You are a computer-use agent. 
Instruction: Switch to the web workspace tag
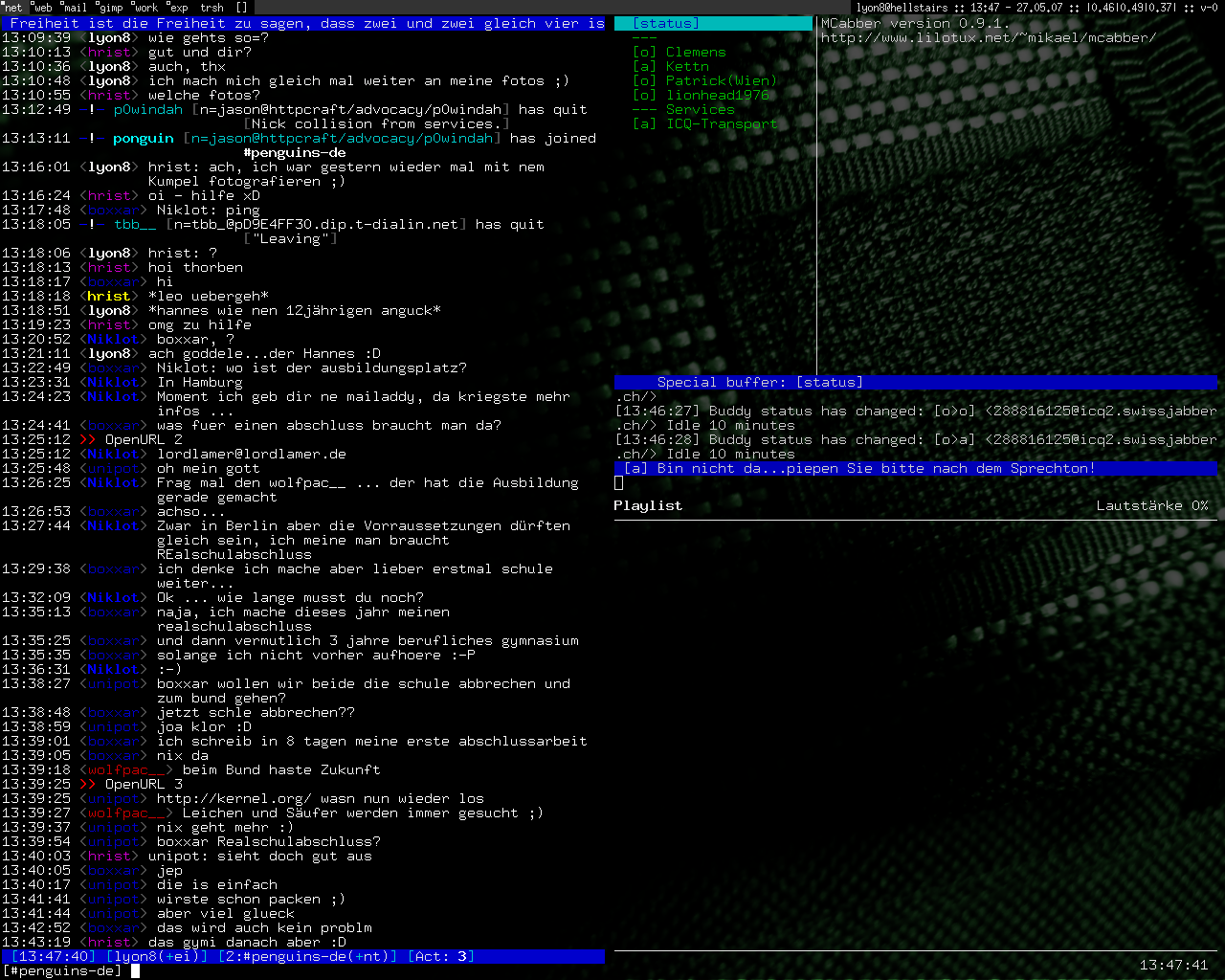(x=42, y=8)
